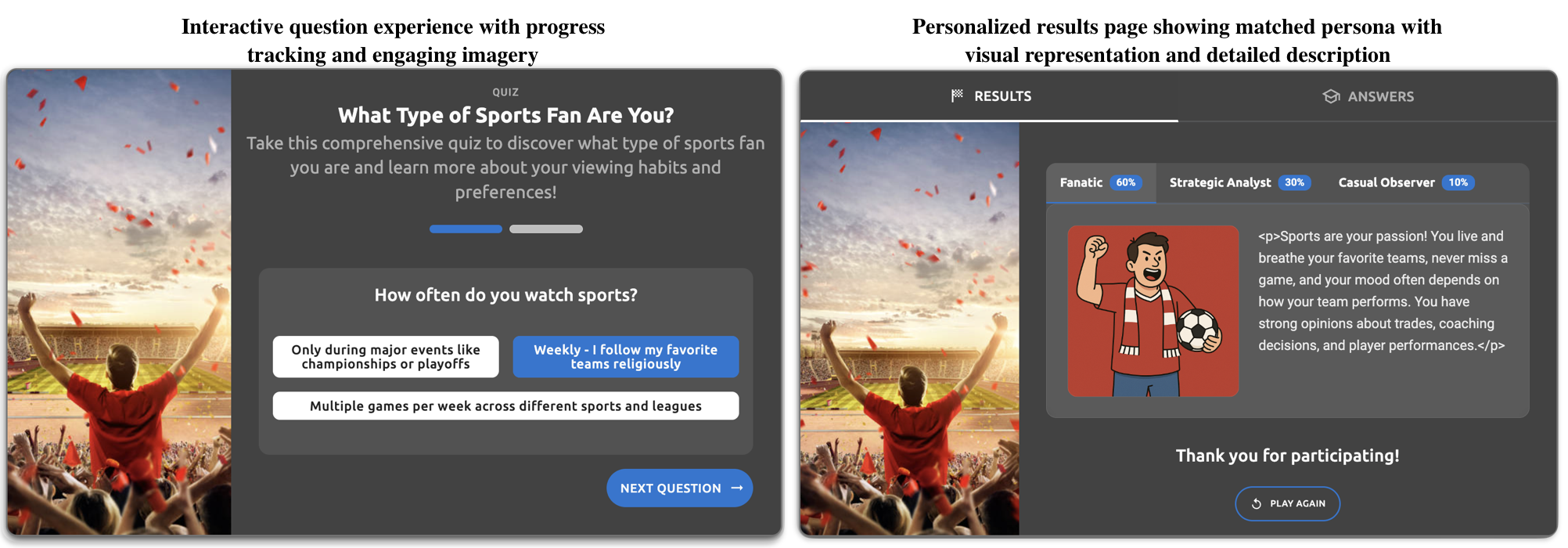Click the checkered flag icon beside Results
This screenshot has width=1568, height=548.
click(957, 96)
